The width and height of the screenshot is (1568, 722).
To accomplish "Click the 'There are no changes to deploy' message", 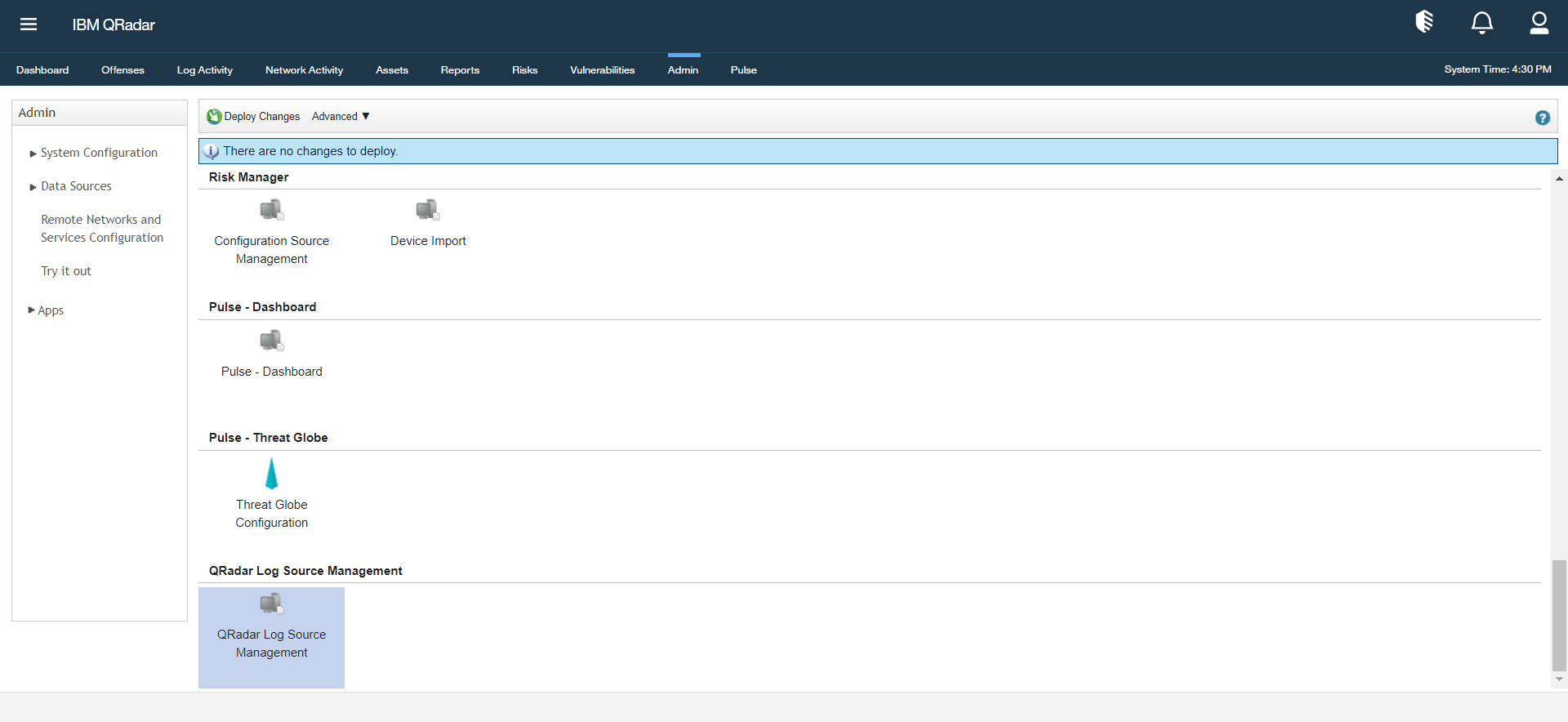I will (x=310, y=151).
